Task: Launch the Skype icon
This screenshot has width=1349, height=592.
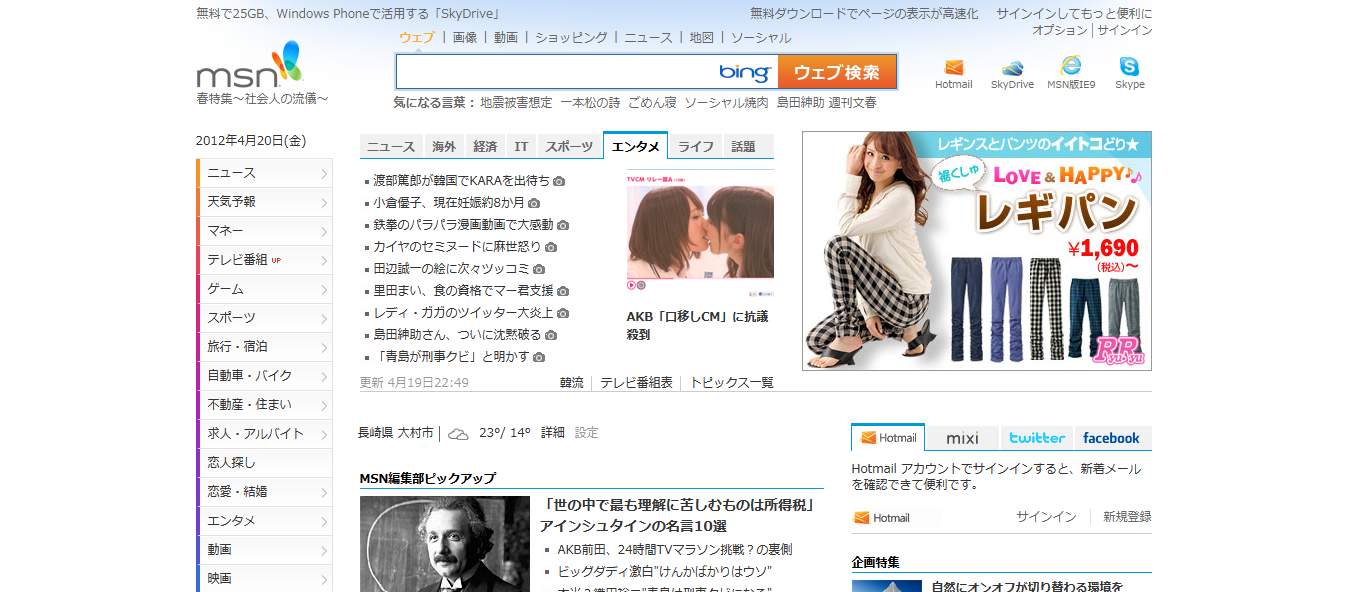Action: point(1129,67)
